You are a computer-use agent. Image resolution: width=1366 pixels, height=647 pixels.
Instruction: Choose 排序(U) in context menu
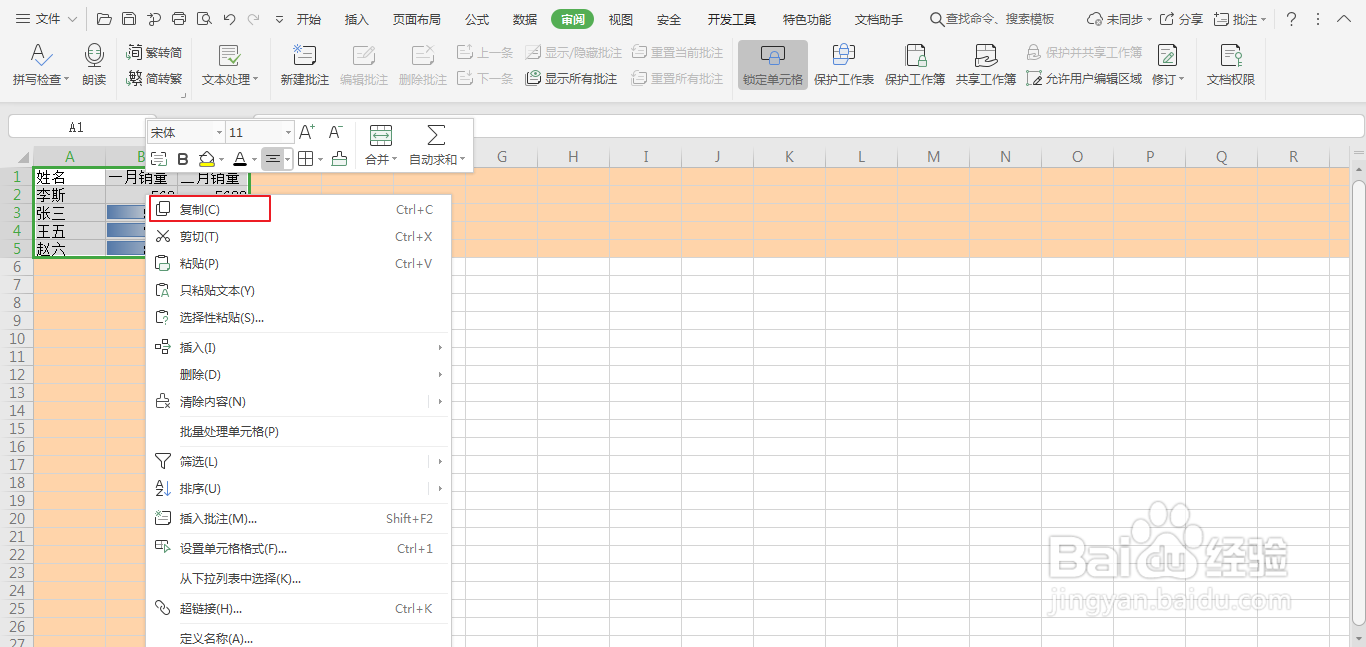pos(298,489)
